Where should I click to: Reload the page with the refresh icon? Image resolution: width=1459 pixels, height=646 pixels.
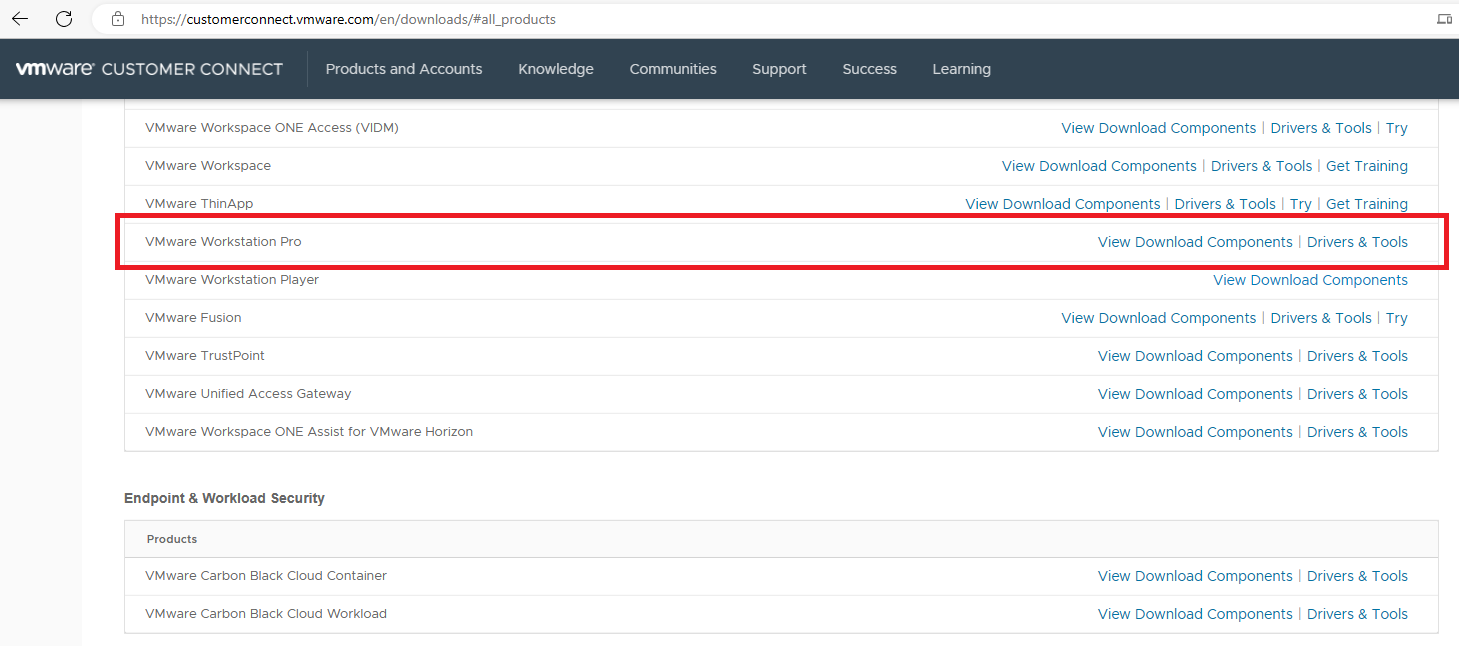63,19
